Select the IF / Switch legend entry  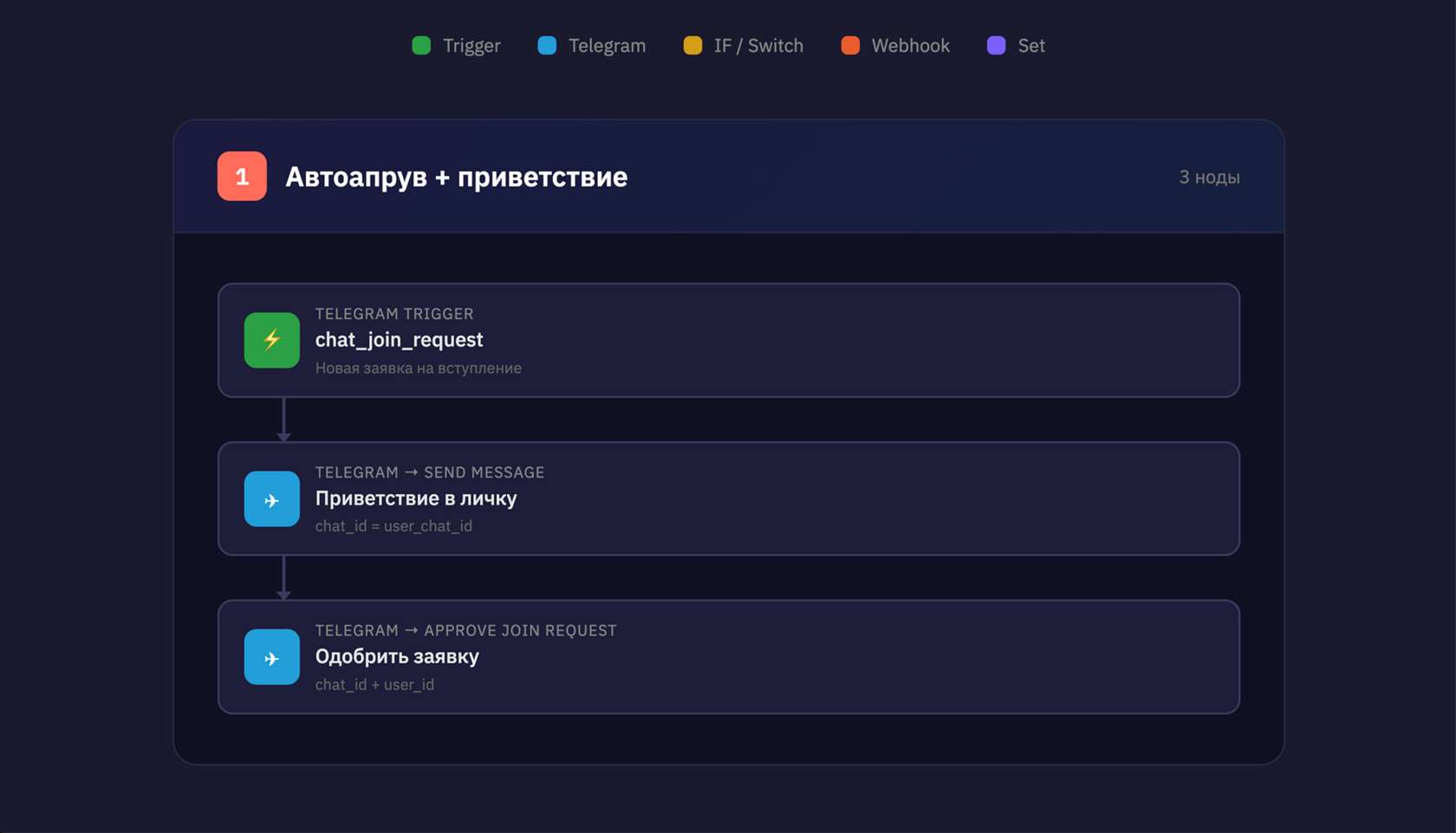tap(742, 45)
